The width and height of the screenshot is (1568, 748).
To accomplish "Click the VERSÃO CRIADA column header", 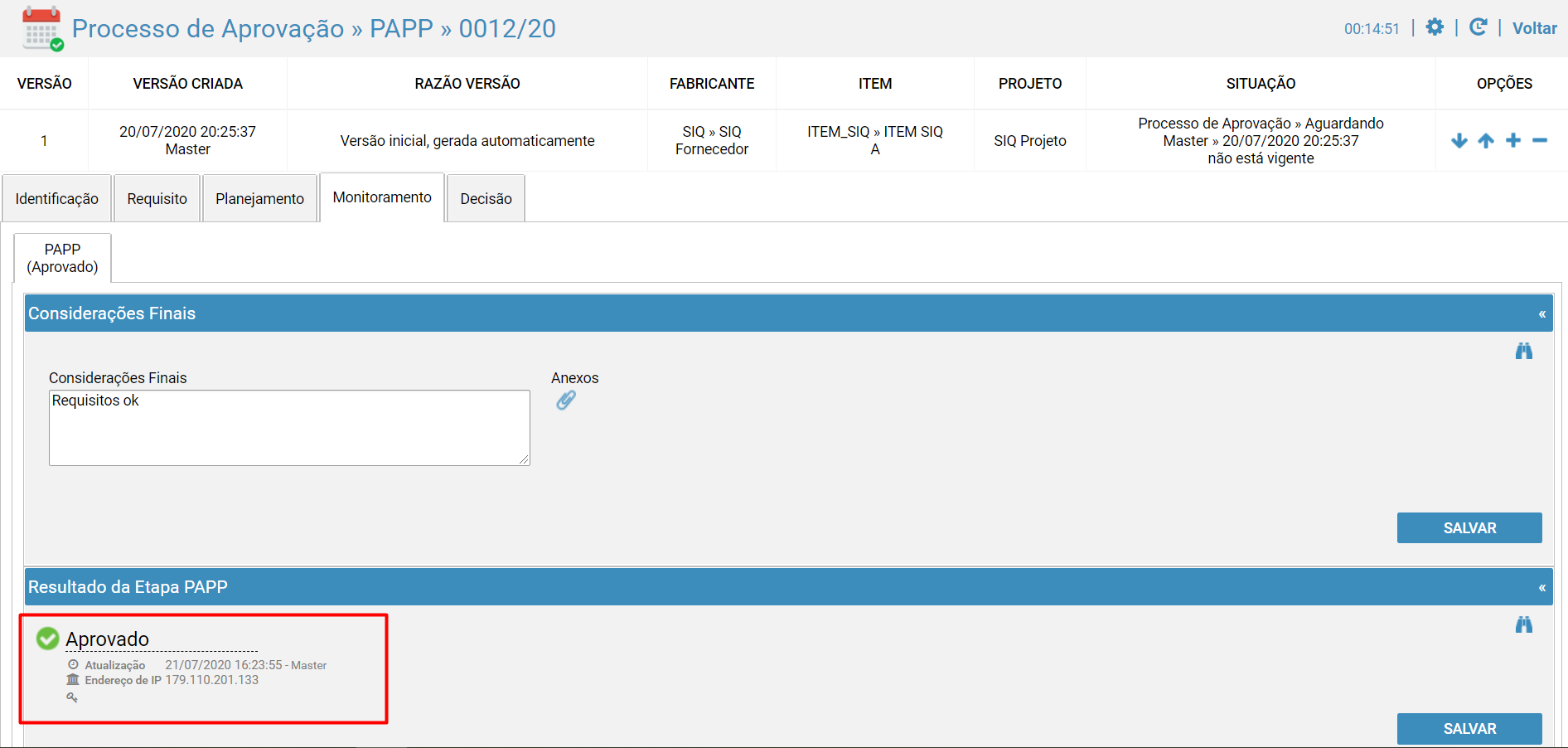I will point(188,84).
